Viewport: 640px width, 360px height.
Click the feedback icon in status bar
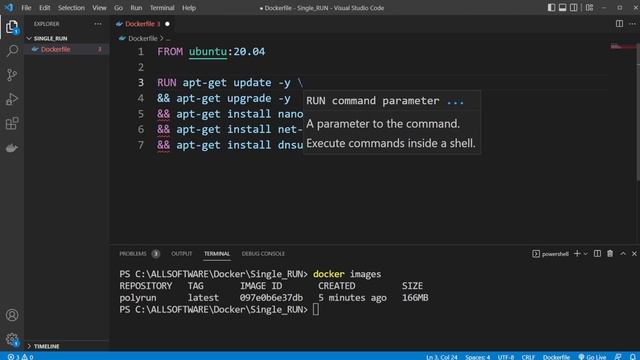point(618,357)
